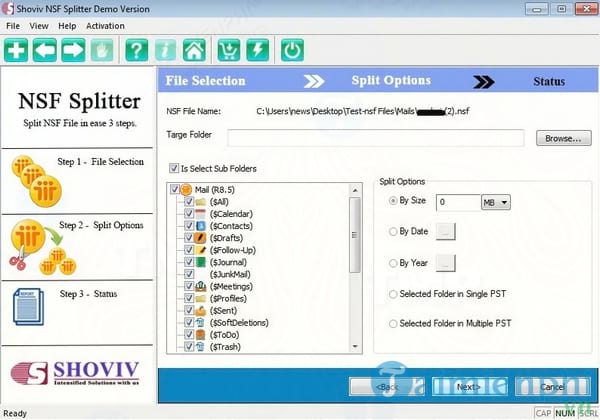Uncheck the ($All) folder checkbox
The image size is (600, 420).
pos(189,202)
